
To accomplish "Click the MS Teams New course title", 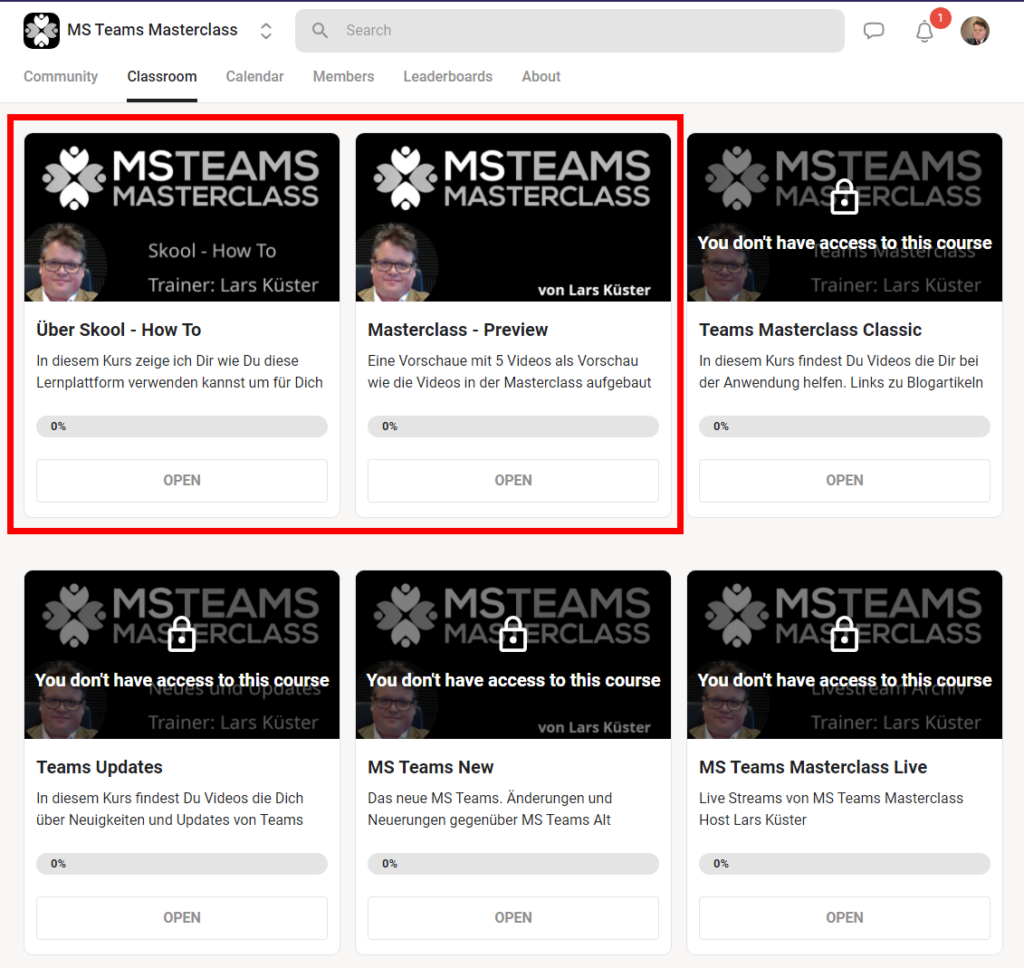I will pos(430,767).
